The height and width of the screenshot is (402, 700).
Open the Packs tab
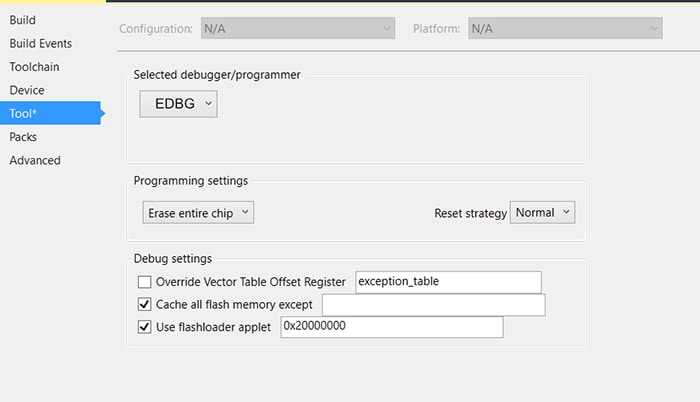click(x=23, y=137)
